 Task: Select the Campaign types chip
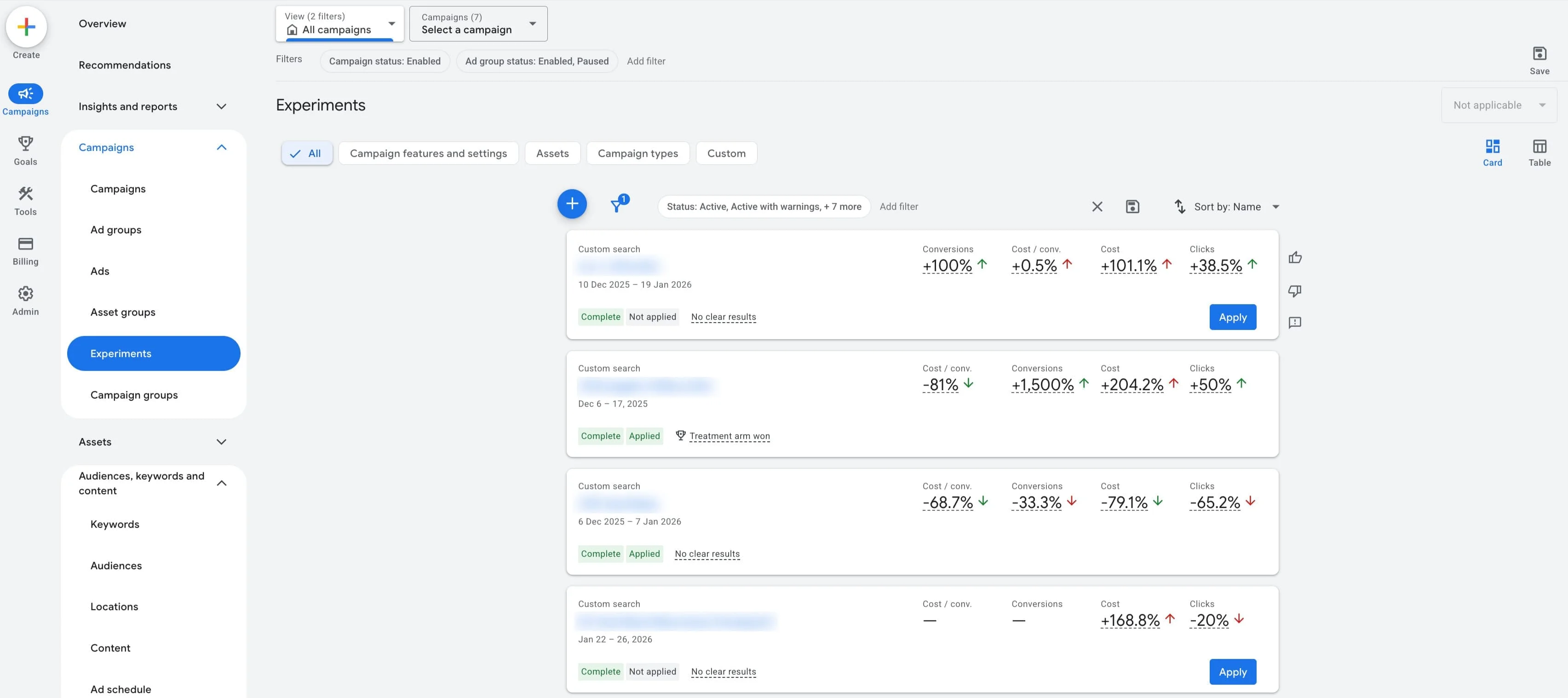pyautogui.click(x=638, y=154)
